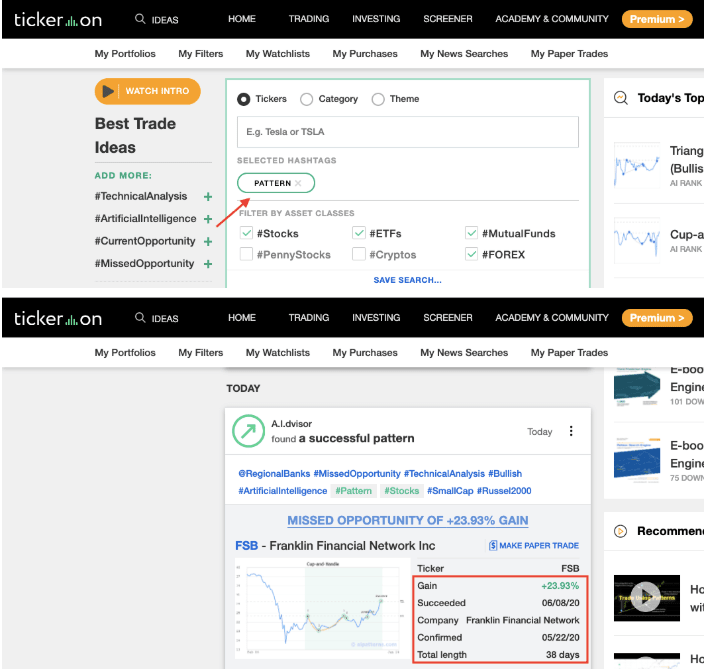This screenshot has width=717, height=669.
Task: Check the #PennyStocks asset class
Action: (x=246, y=254)
